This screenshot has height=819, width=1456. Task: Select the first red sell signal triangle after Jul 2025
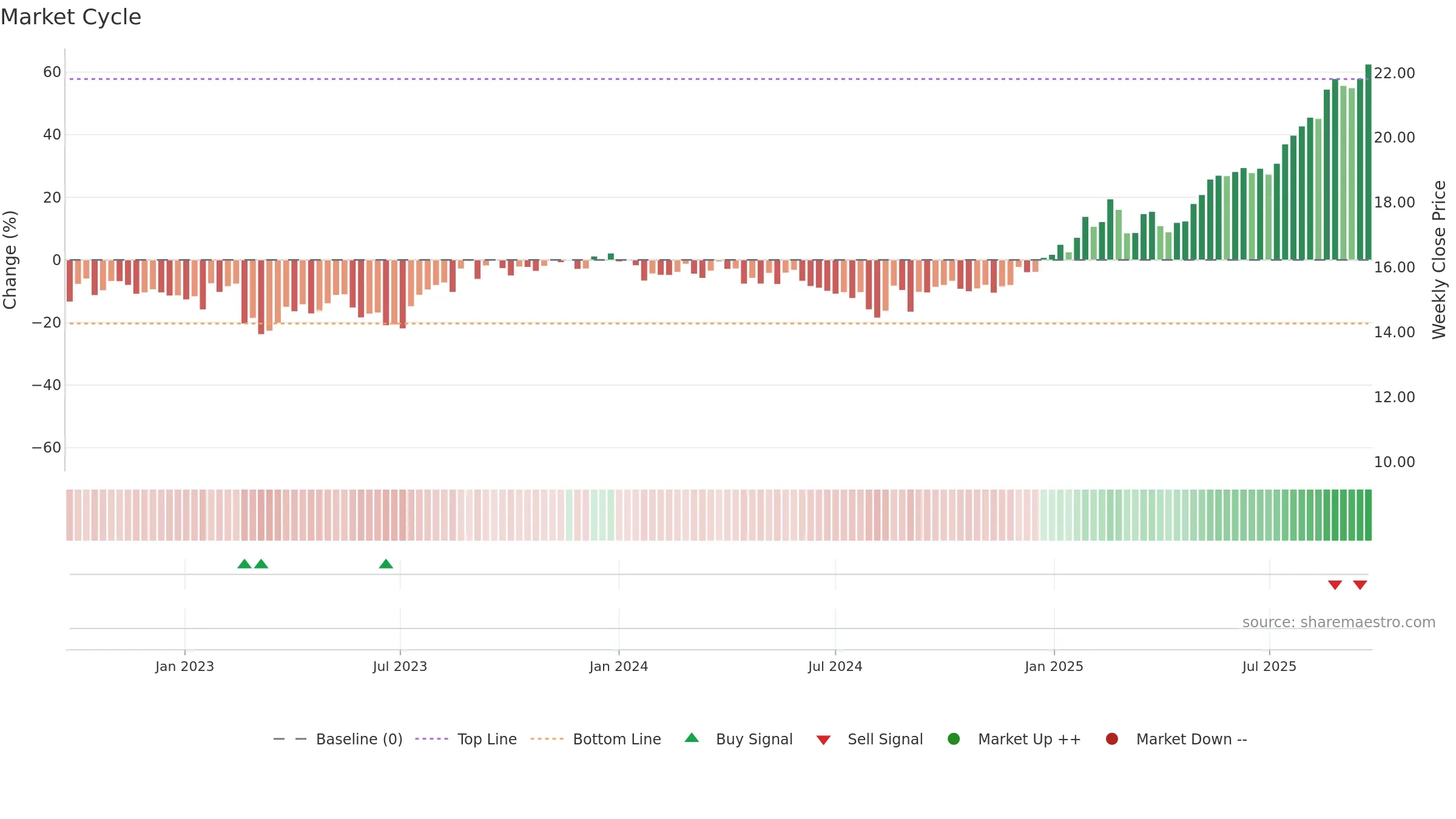[1335, 585]
